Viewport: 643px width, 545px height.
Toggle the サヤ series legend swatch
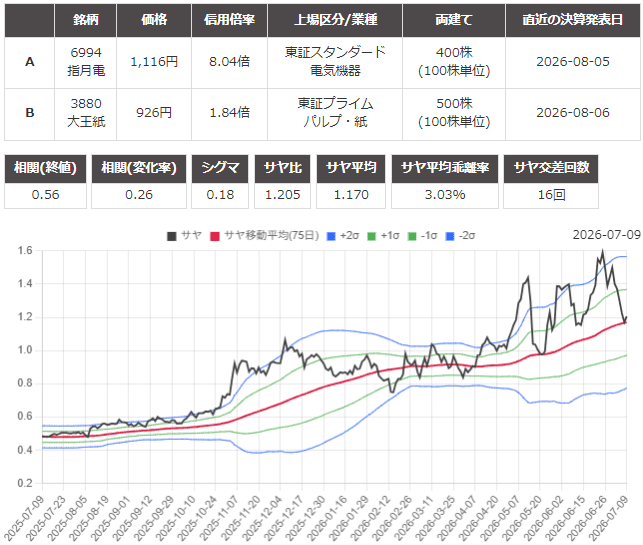coord(172,236)
